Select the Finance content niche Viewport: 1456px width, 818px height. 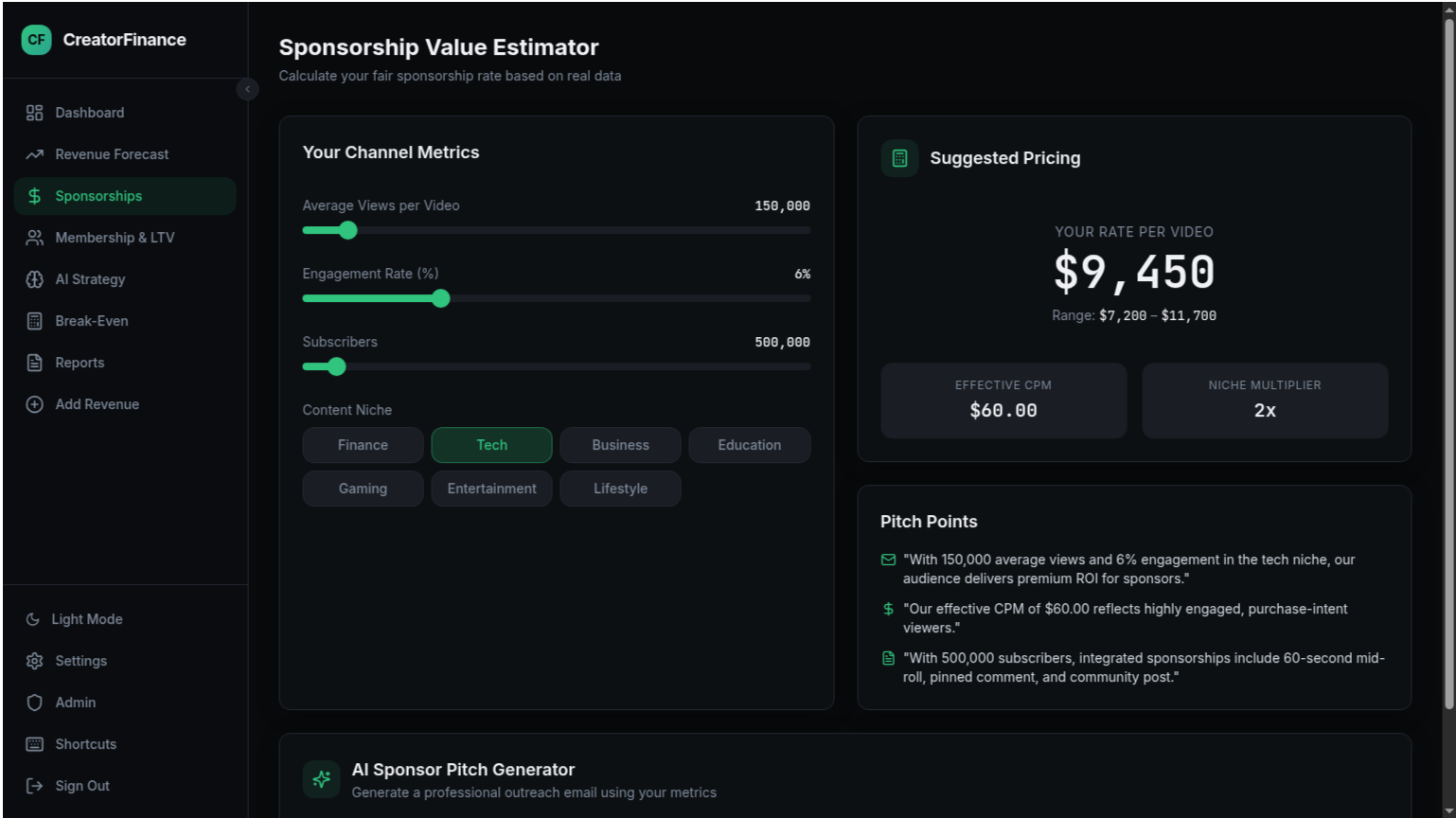pyautogui.click(x=363, y=445)
